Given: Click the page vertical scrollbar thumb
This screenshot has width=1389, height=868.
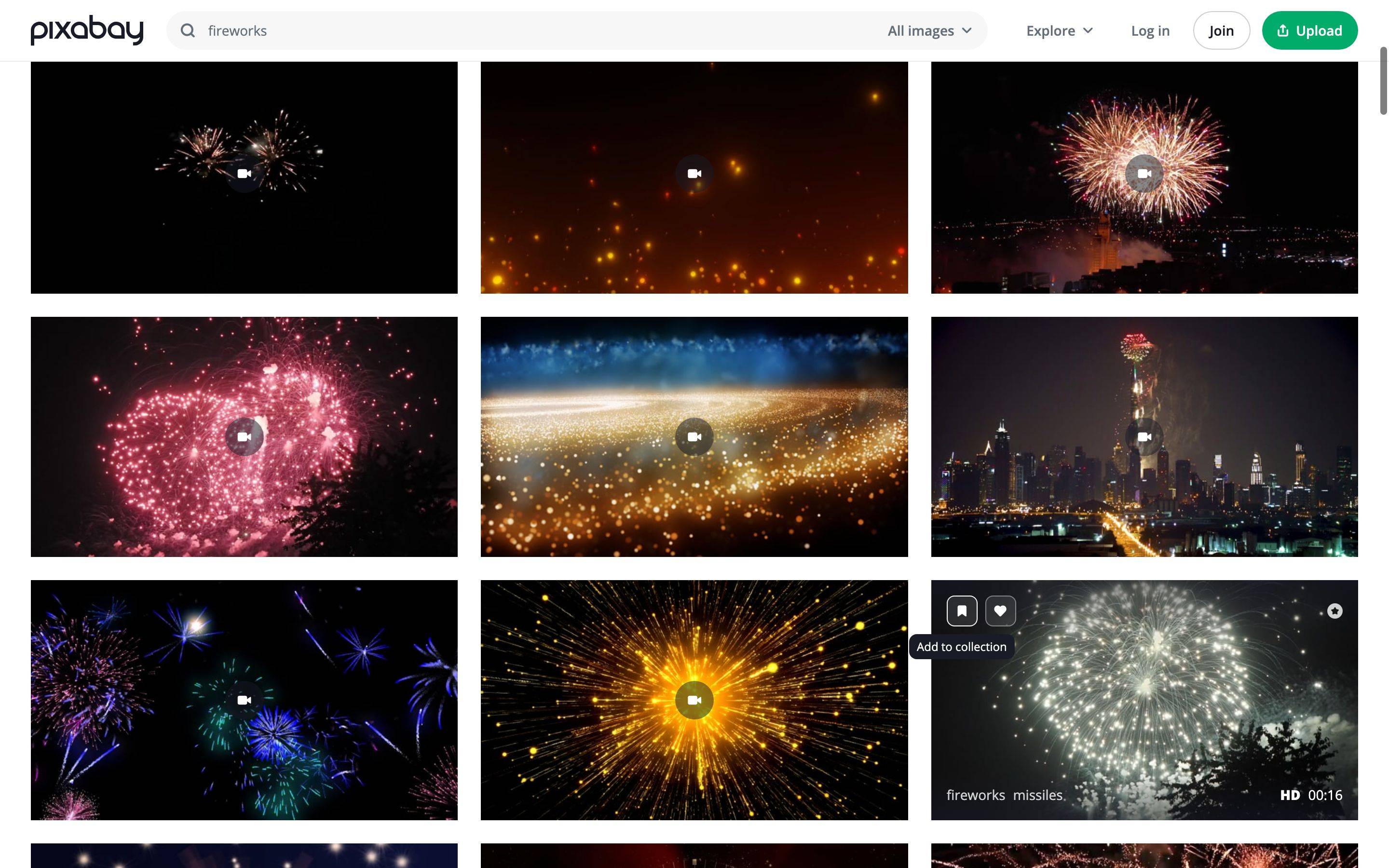Looking at the screenshot, I should click(1383, 81).
